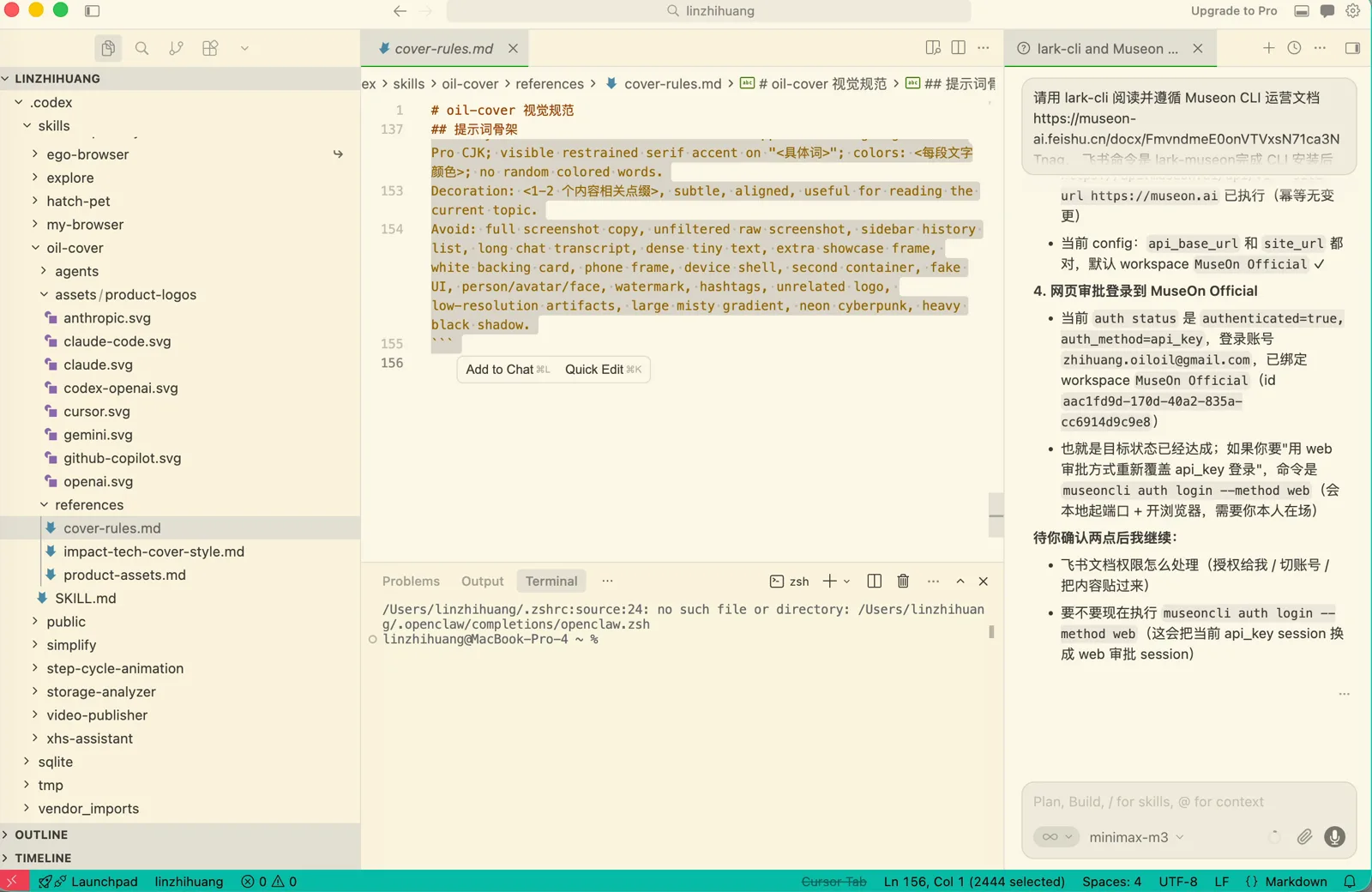Open impact-tech-cover-style.md file
1372x892 pixels.
point(153,551)
